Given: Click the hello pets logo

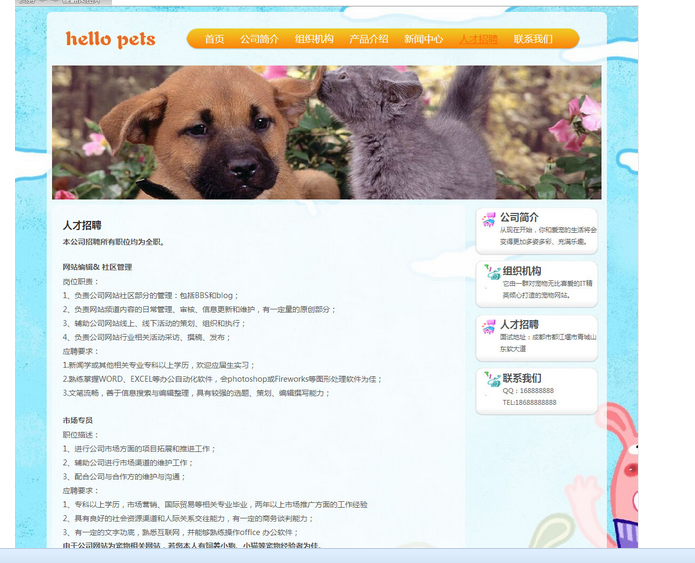Looking at the screenshot, I should pos(111,40).
